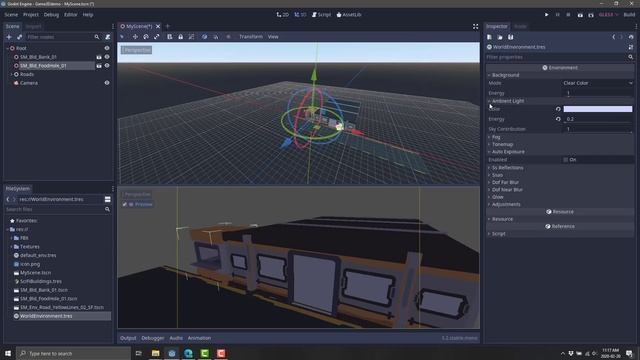Add a new node in Scene dock
The width and height of the screenshot is (640, 360).
tap(9, 37)
